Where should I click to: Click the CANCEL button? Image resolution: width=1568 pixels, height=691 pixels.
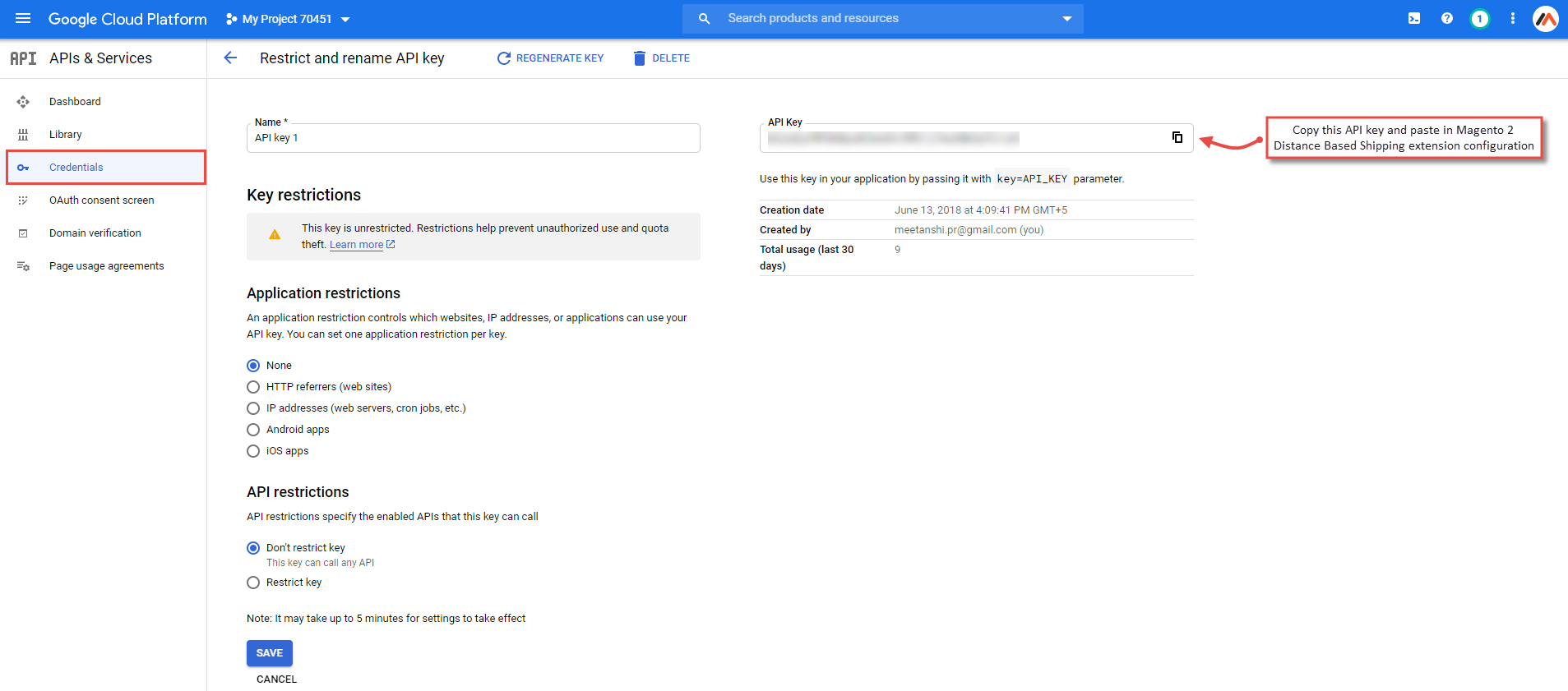(x=276, y=679)
